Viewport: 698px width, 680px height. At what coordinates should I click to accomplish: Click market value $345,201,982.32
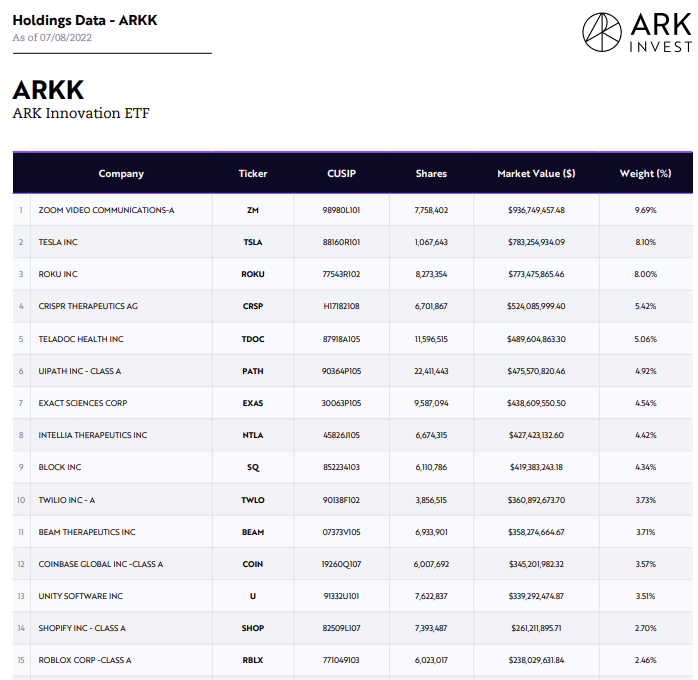click(536, 564)
